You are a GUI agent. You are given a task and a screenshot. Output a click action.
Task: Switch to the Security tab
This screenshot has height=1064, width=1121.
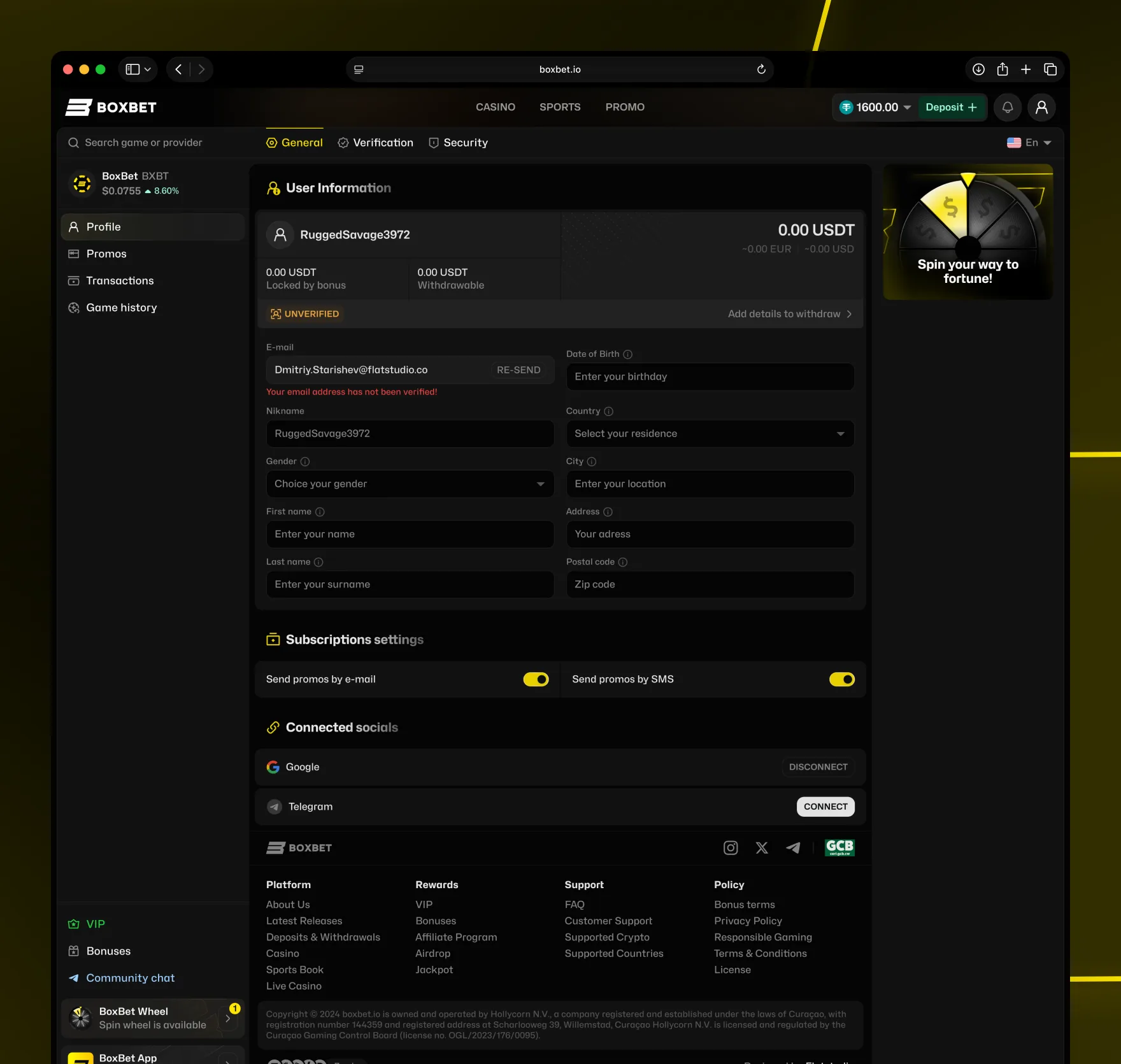458,143
